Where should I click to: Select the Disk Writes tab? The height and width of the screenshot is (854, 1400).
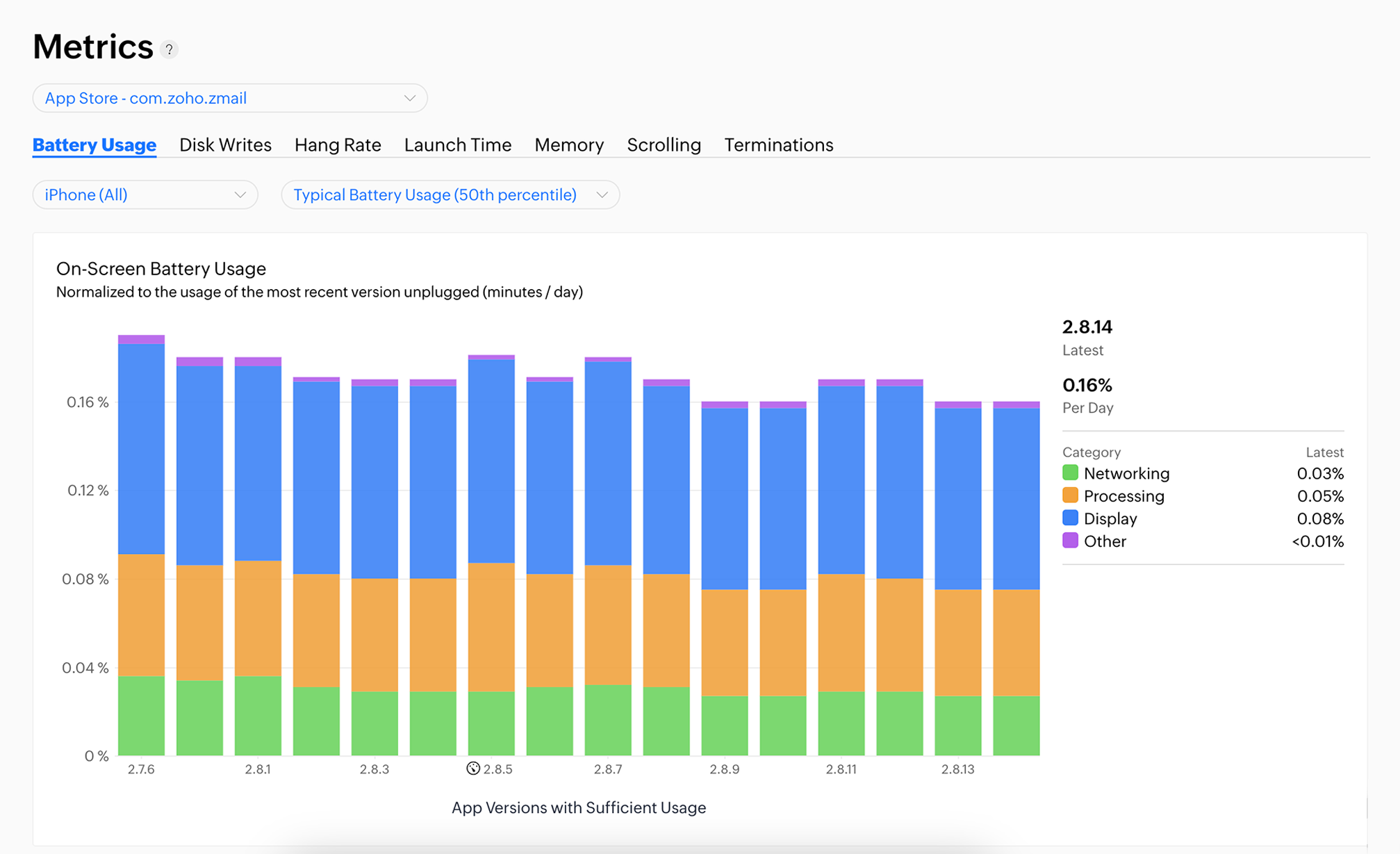click(224, 143)
